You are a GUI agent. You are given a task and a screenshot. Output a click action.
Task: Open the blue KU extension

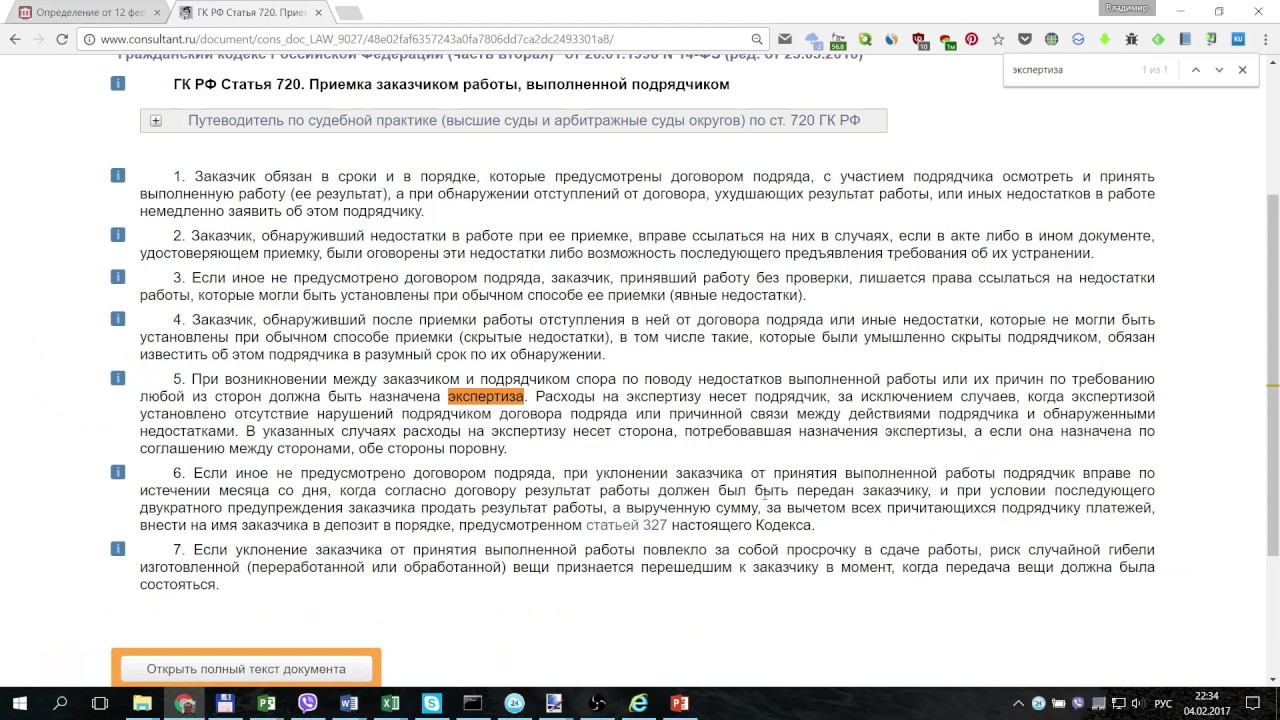1239,39
